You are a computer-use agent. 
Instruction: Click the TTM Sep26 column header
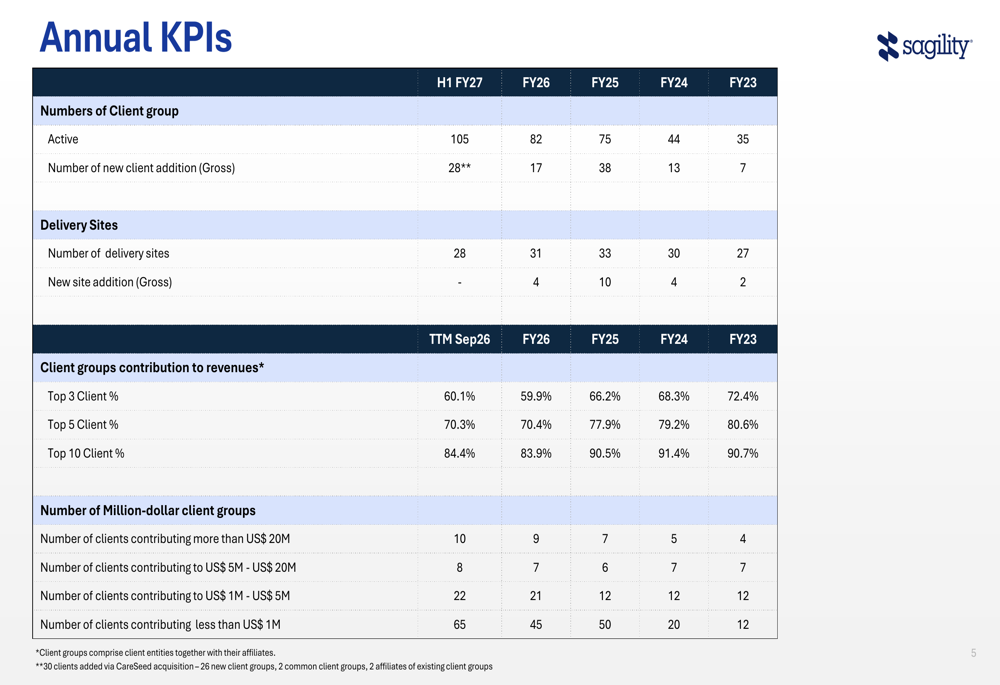(459, 339)
